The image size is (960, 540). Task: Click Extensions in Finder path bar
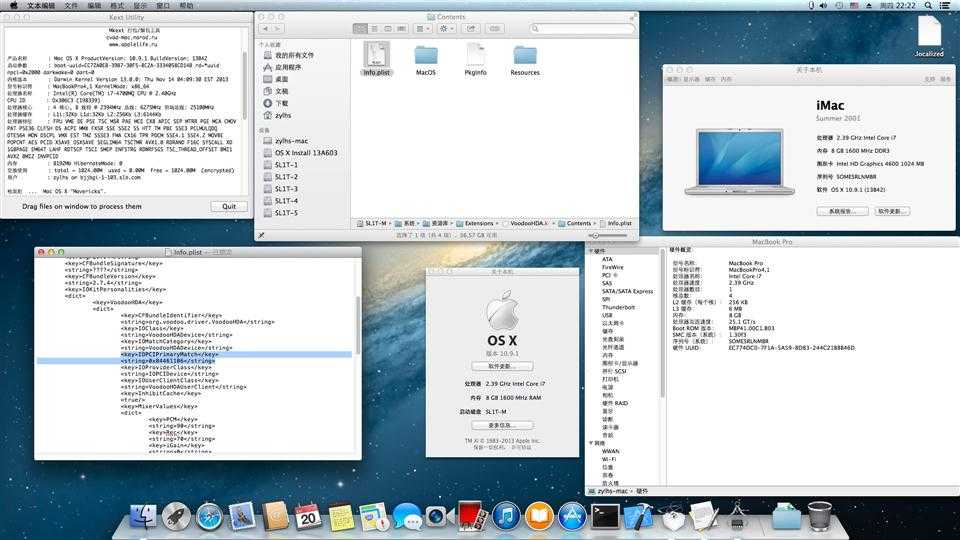(478, 223)
